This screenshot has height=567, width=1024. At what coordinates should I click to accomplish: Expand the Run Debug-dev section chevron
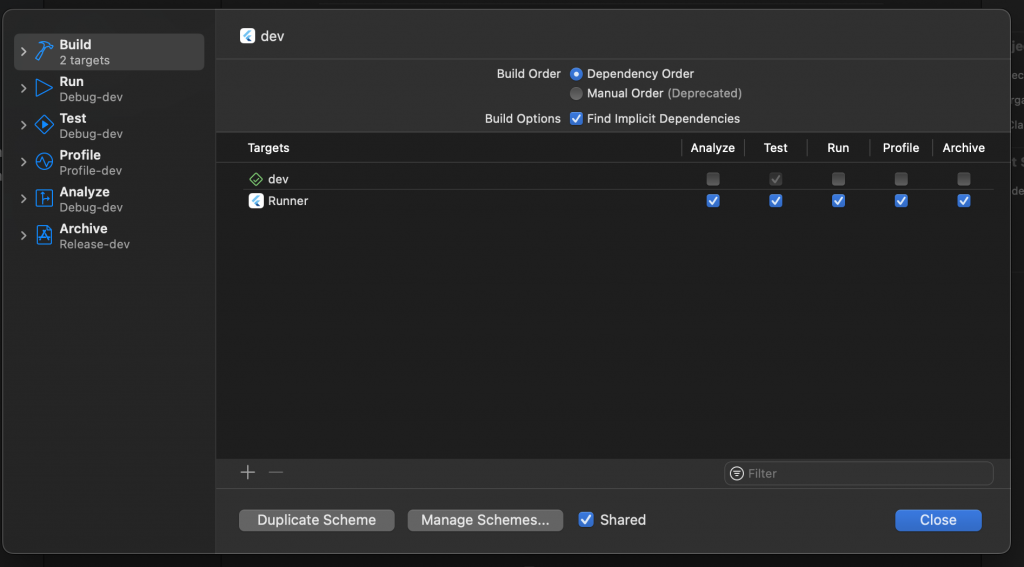24,88
